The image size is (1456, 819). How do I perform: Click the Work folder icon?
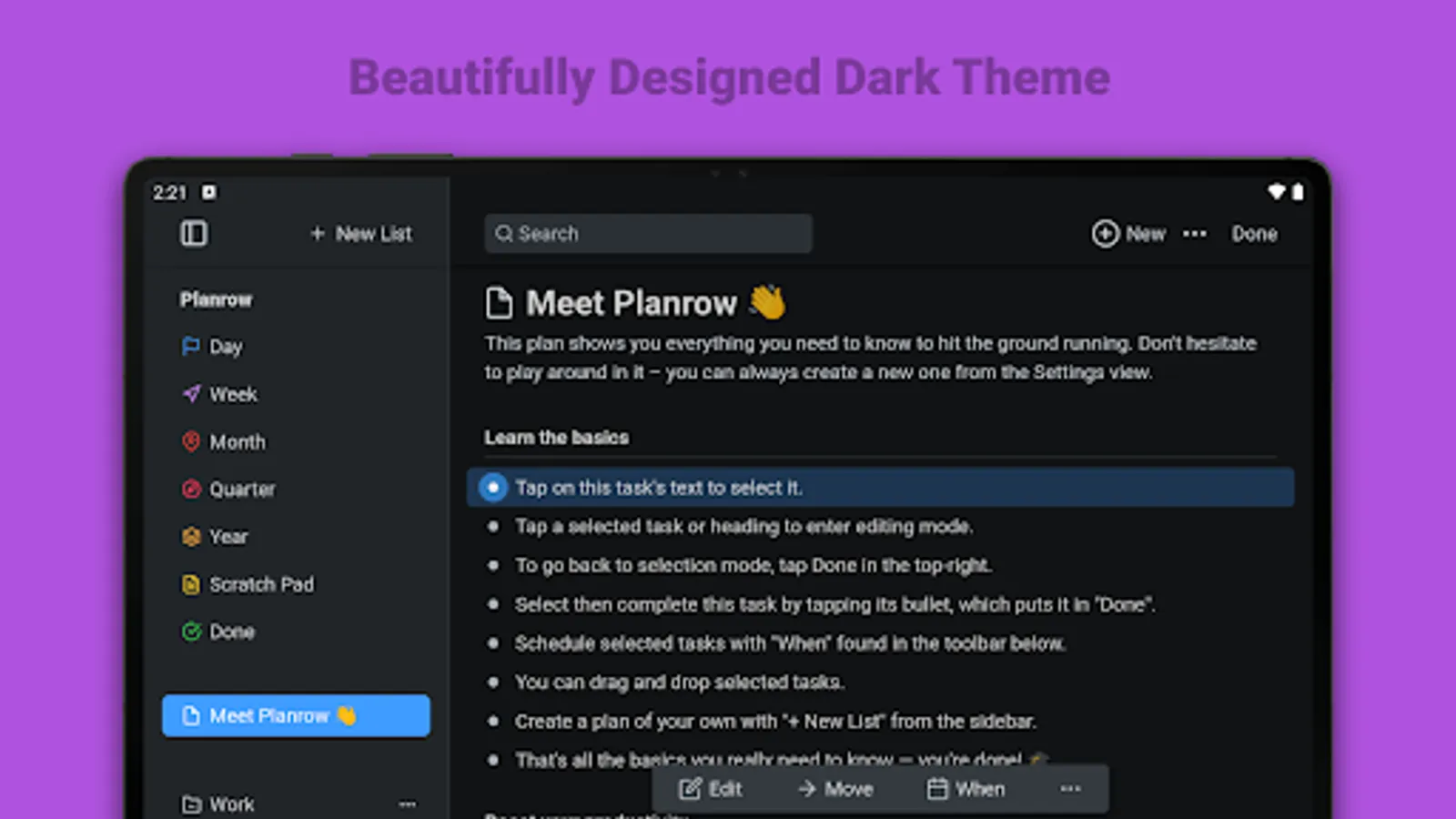pos(191,804)
